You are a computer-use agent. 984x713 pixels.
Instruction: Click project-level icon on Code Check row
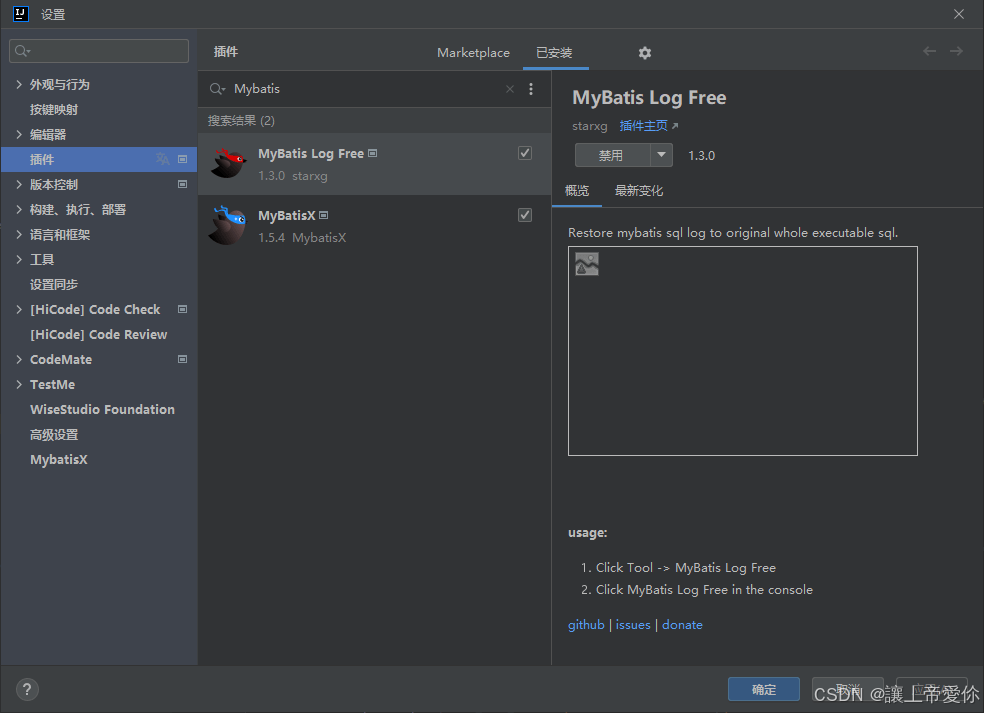183,309
